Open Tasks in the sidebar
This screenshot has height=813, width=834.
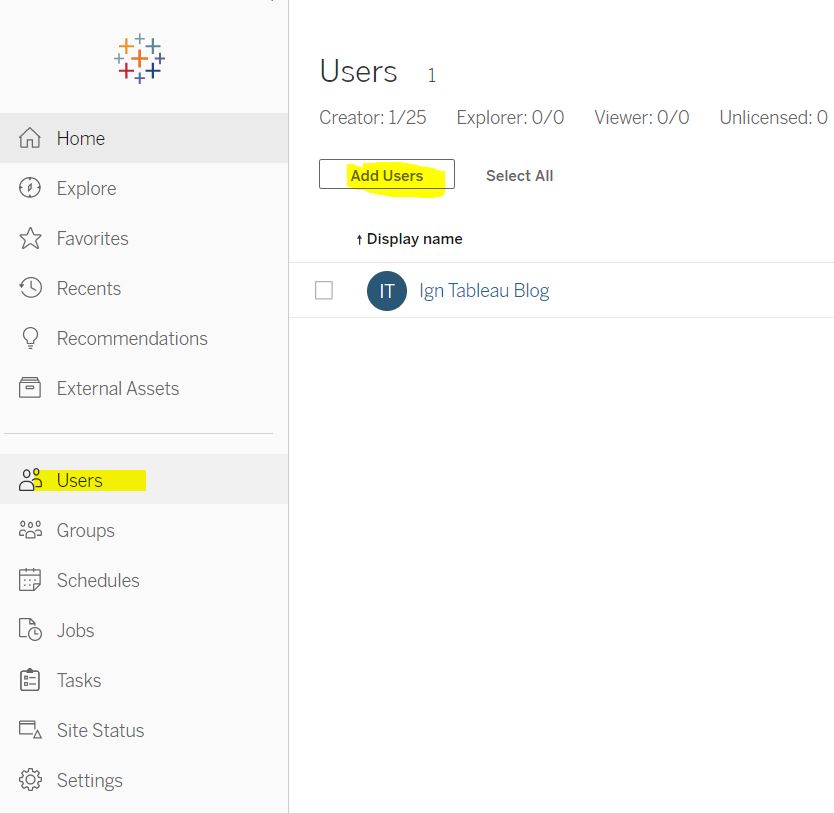(78, 681)
